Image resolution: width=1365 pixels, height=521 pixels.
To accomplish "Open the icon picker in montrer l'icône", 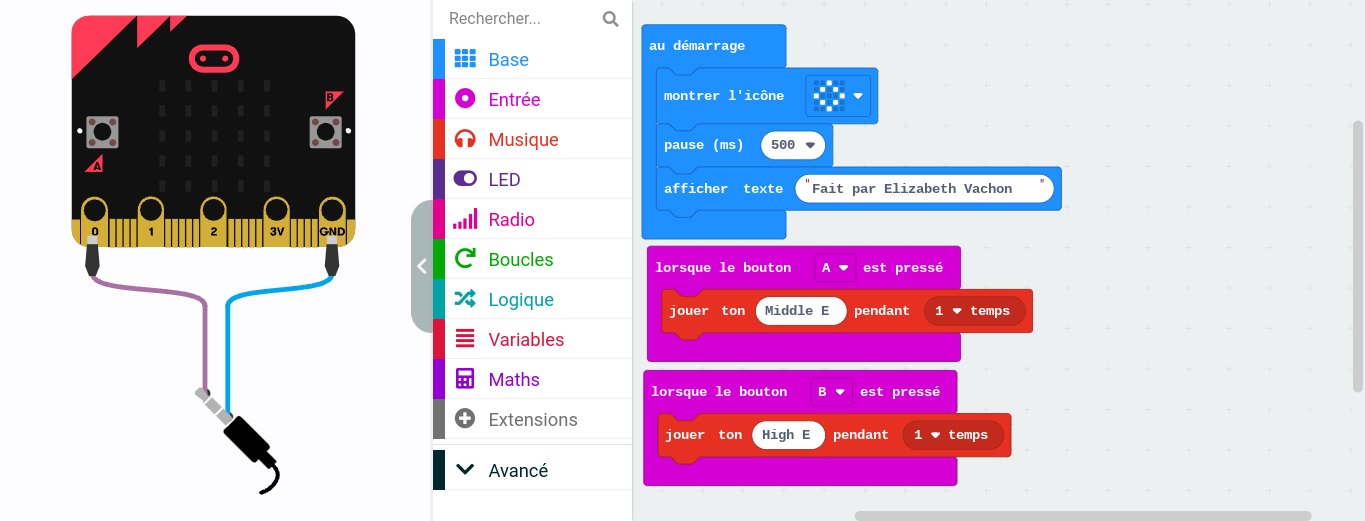I will [x=838, y=96].
